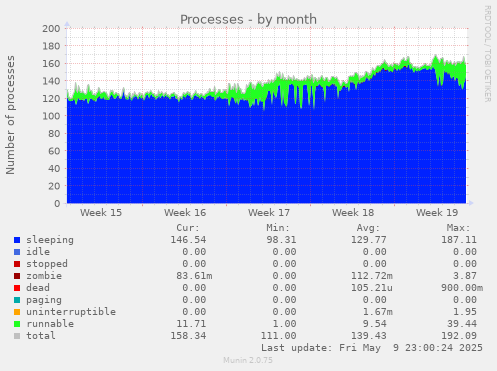Click the 'sleeping' legend label
This screenshot has width=497, height=371.
[x=50, y=240]
